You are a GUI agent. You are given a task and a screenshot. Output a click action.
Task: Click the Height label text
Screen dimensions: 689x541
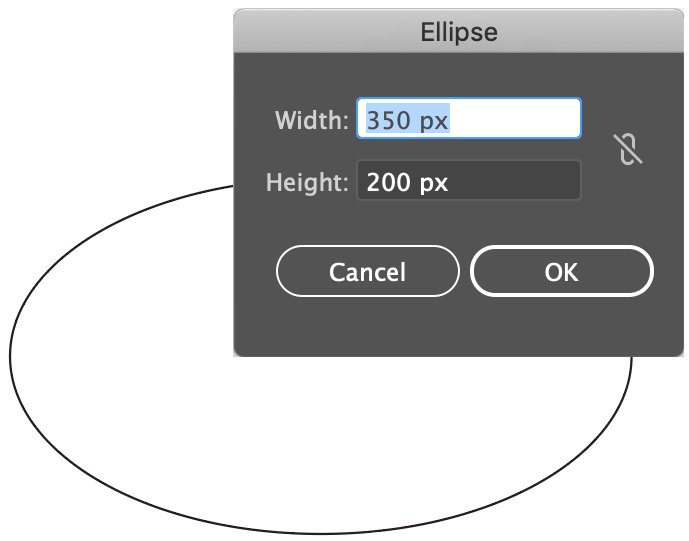(x=307, y=183)
